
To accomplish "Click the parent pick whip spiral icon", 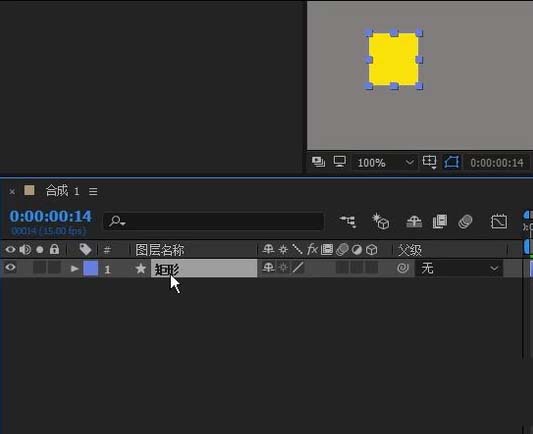I will (403, 268).
